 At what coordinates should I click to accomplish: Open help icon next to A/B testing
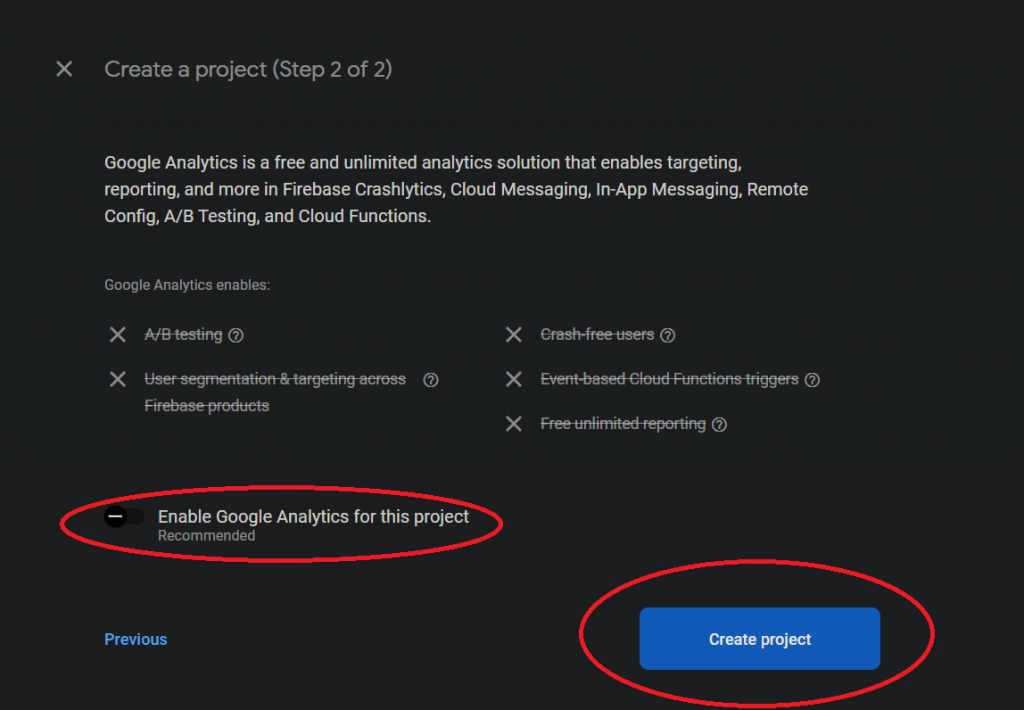236,335
